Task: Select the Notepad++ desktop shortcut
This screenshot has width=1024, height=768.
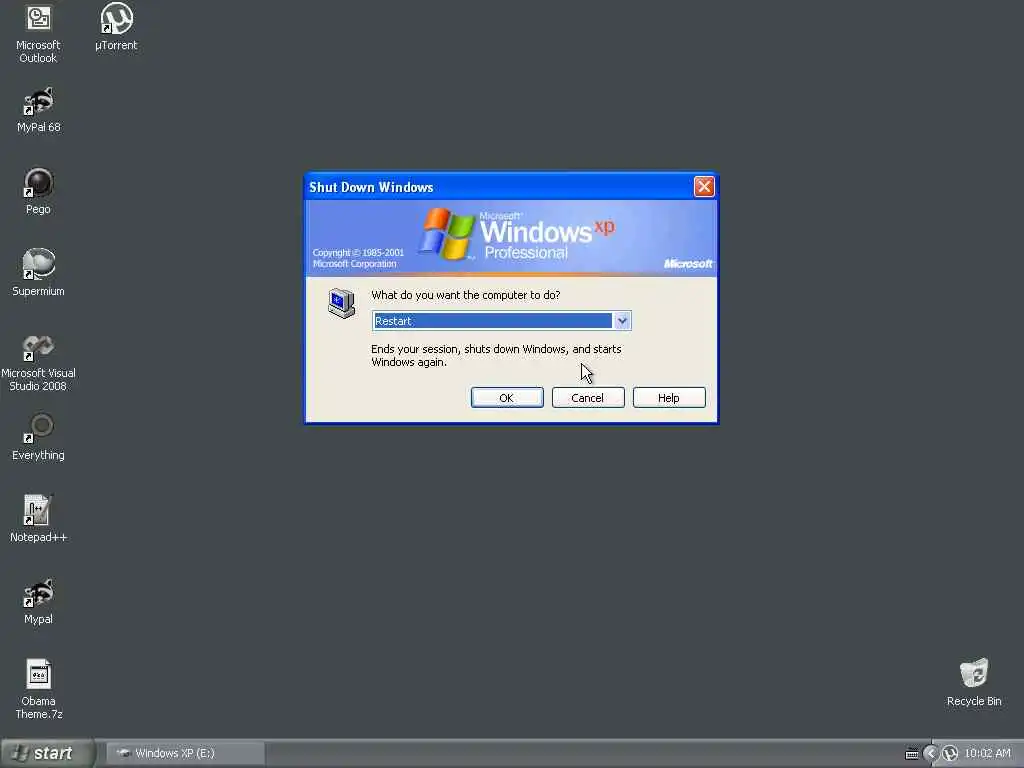Action: pyautogui.click(x=39, y=519)
